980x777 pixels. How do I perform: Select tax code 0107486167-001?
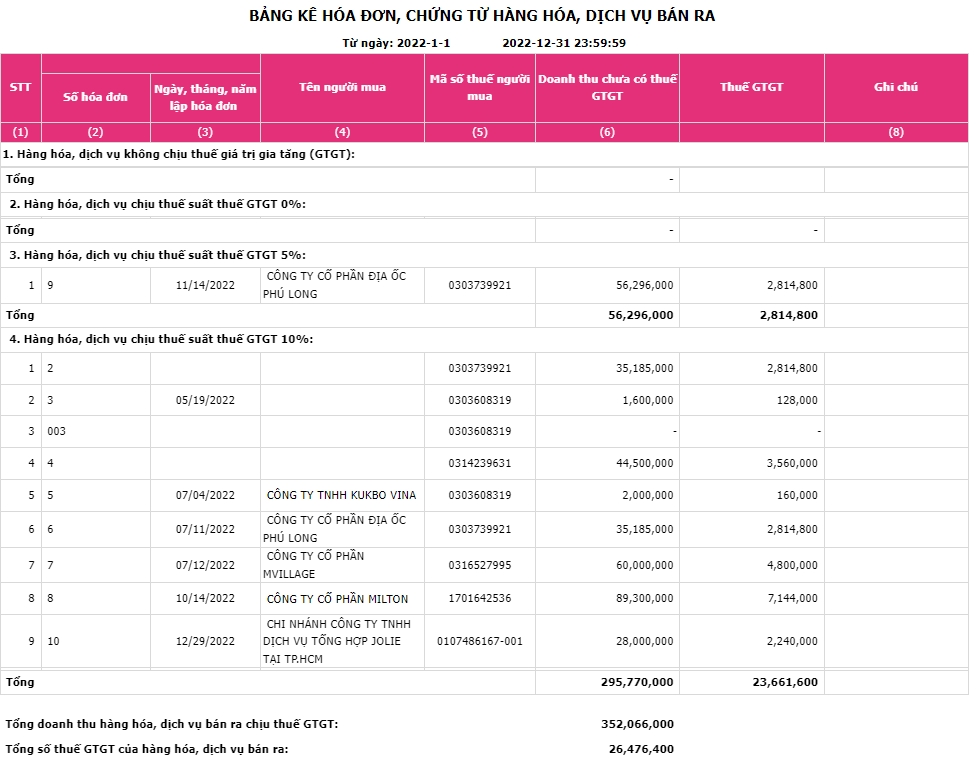click(x=479, y=641)
